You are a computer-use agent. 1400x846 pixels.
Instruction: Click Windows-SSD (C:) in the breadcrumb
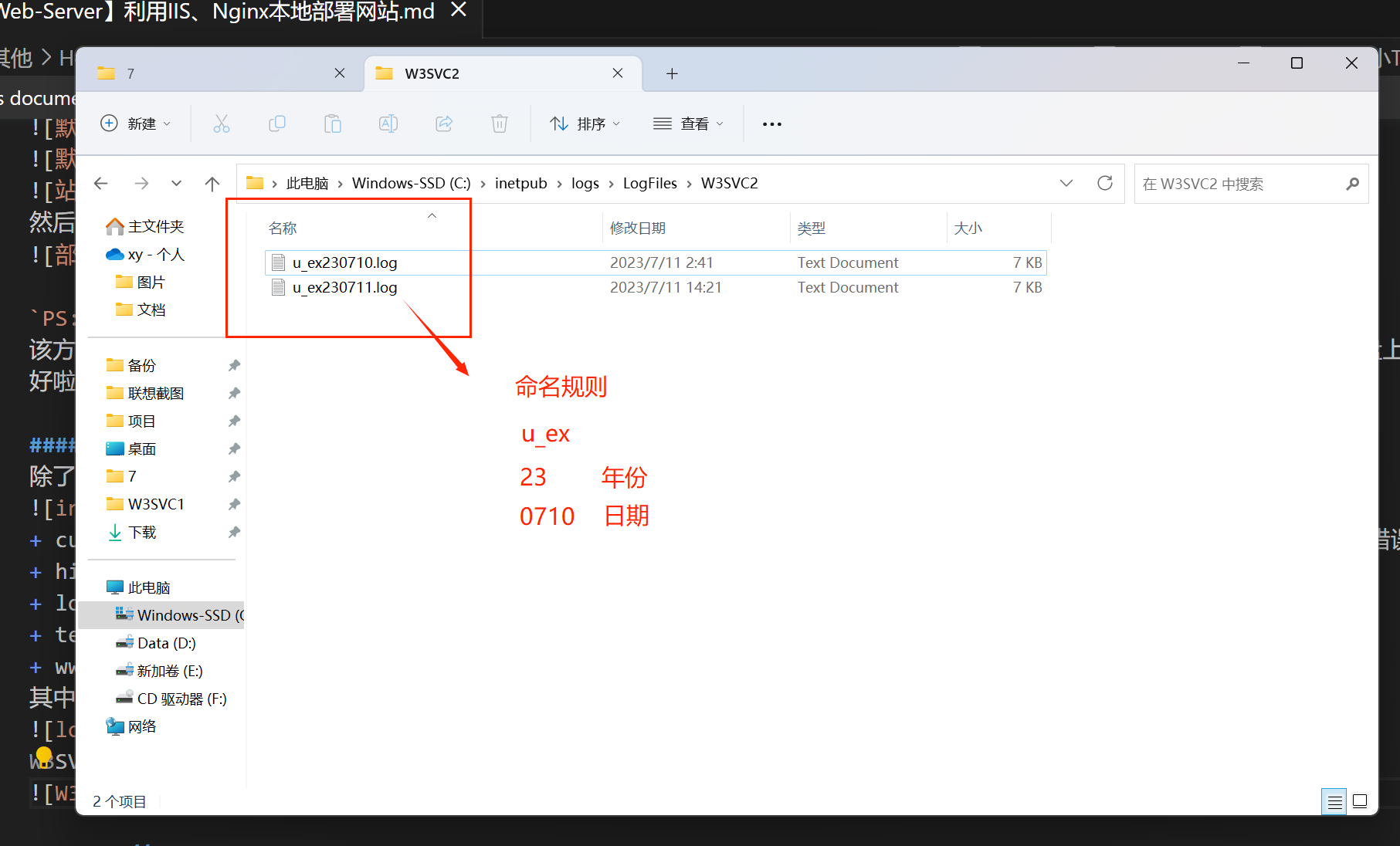tap(411, 184)
